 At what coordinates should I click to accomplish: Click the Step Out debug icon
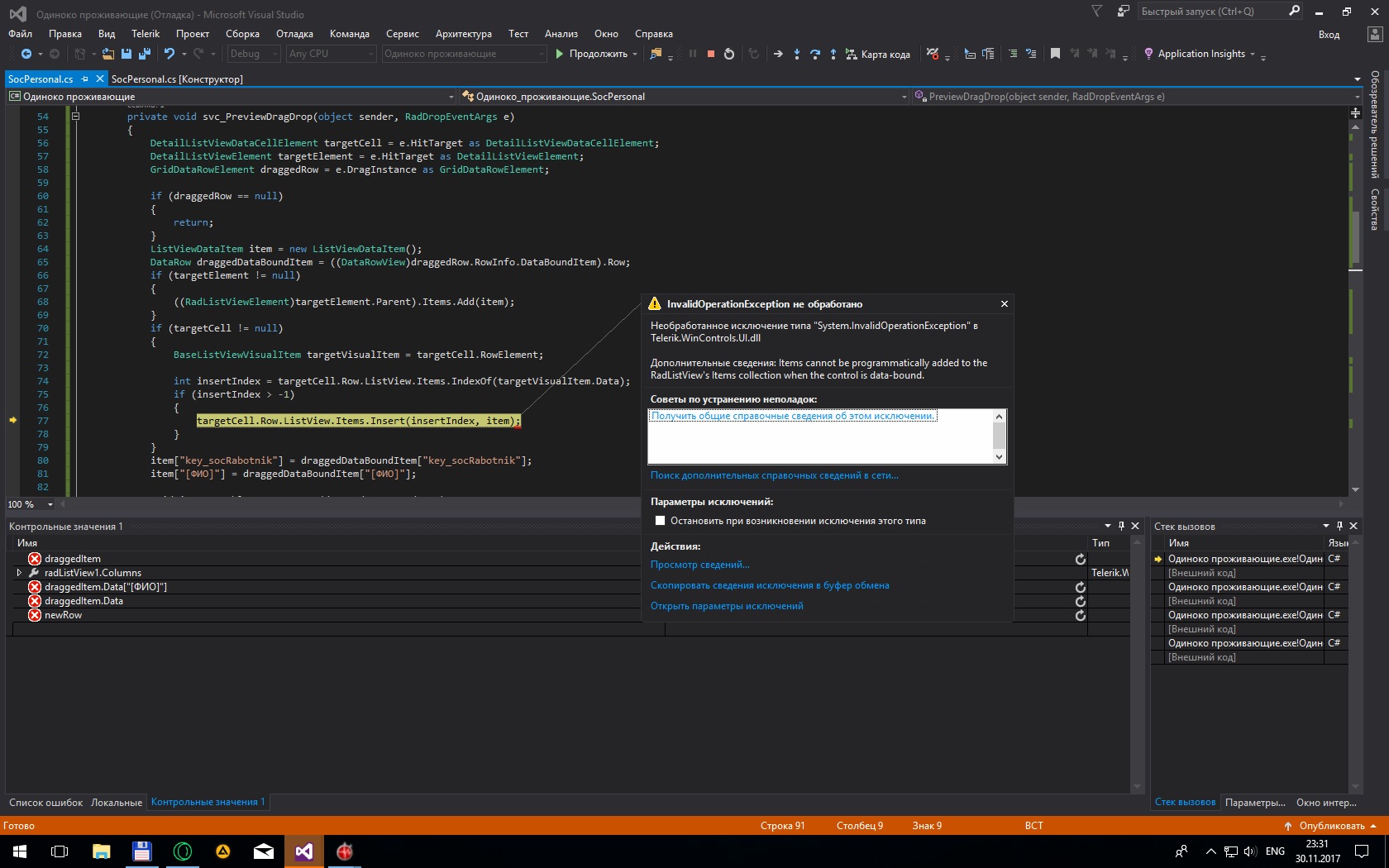pos(833,54)
